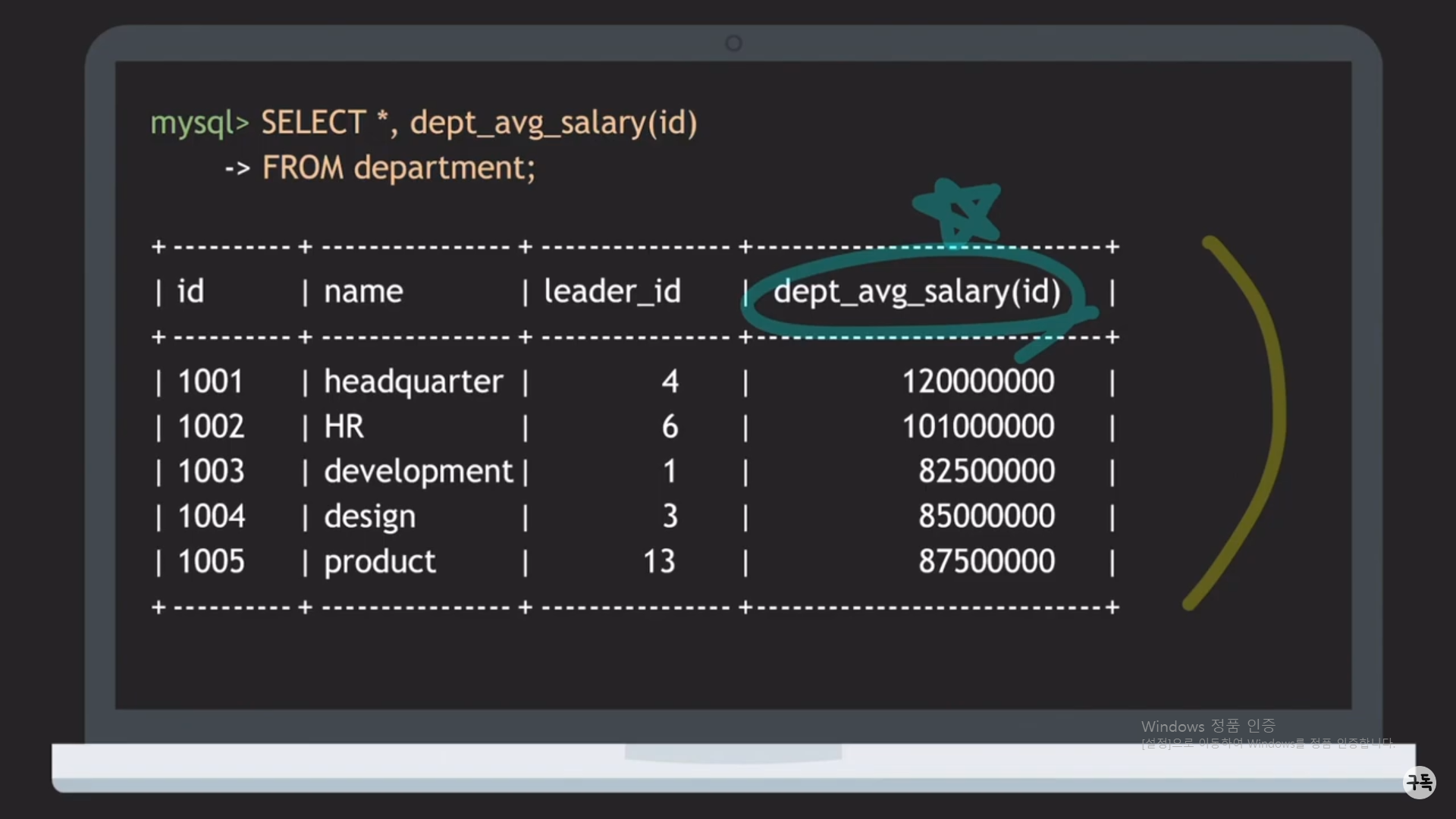Click the design department name
The image size is (1456, 819).
(x=369, y=517)
